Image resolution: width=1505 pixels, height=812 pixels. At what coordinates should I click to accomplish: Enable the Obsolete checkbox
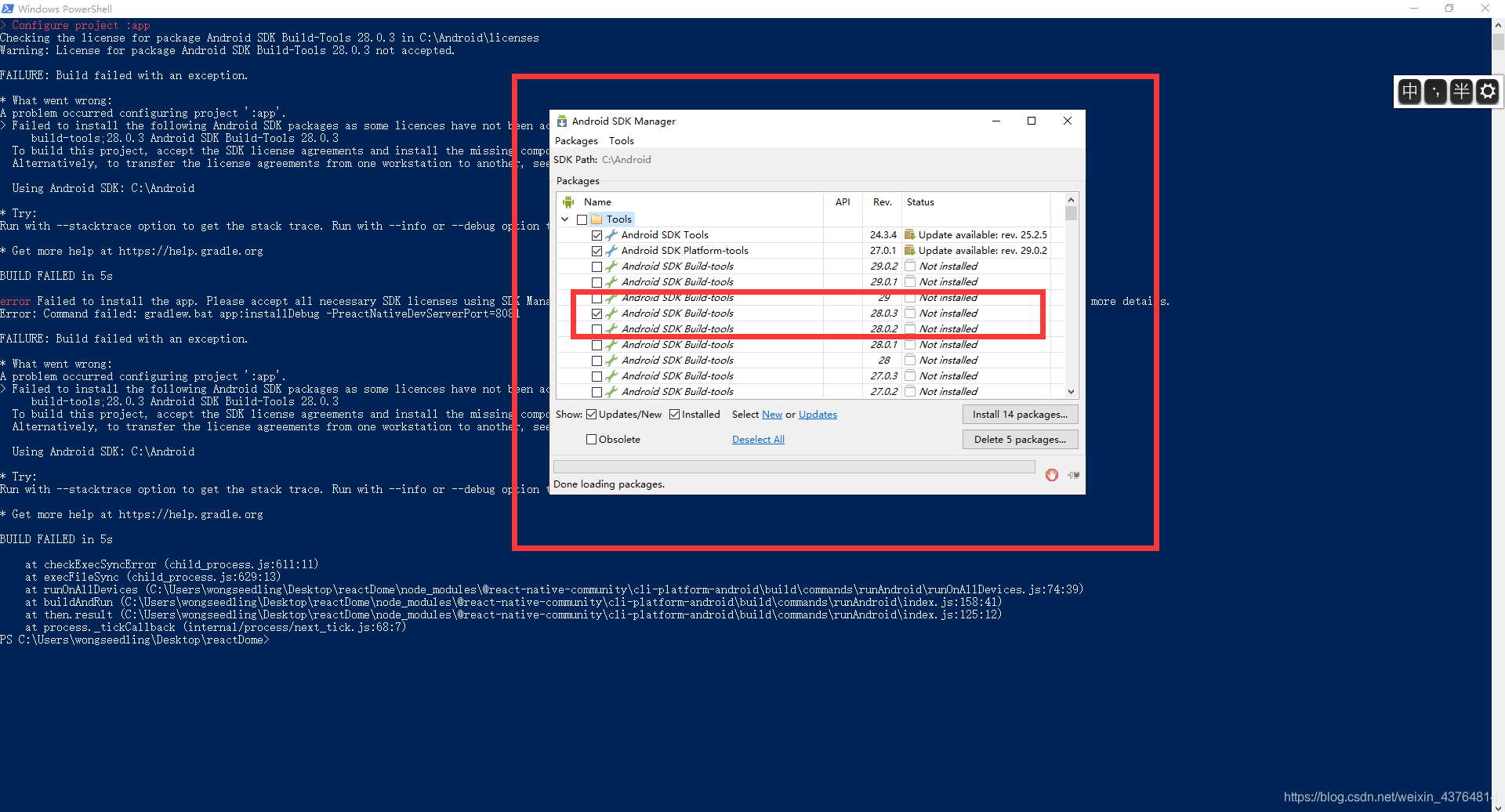pos(592,440)
